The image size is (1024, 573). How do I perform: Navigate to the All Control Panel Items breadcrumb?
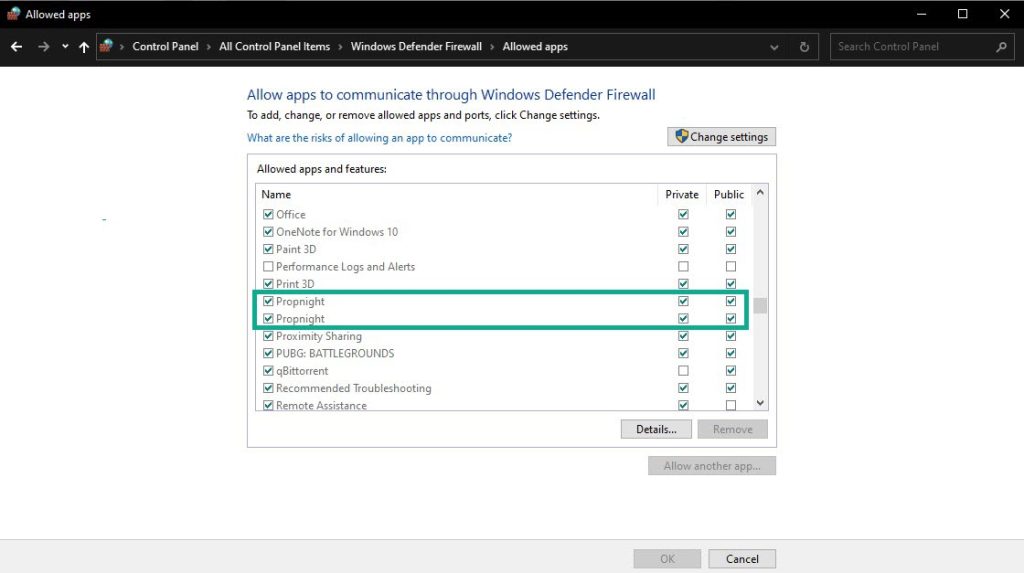point(274,46)
